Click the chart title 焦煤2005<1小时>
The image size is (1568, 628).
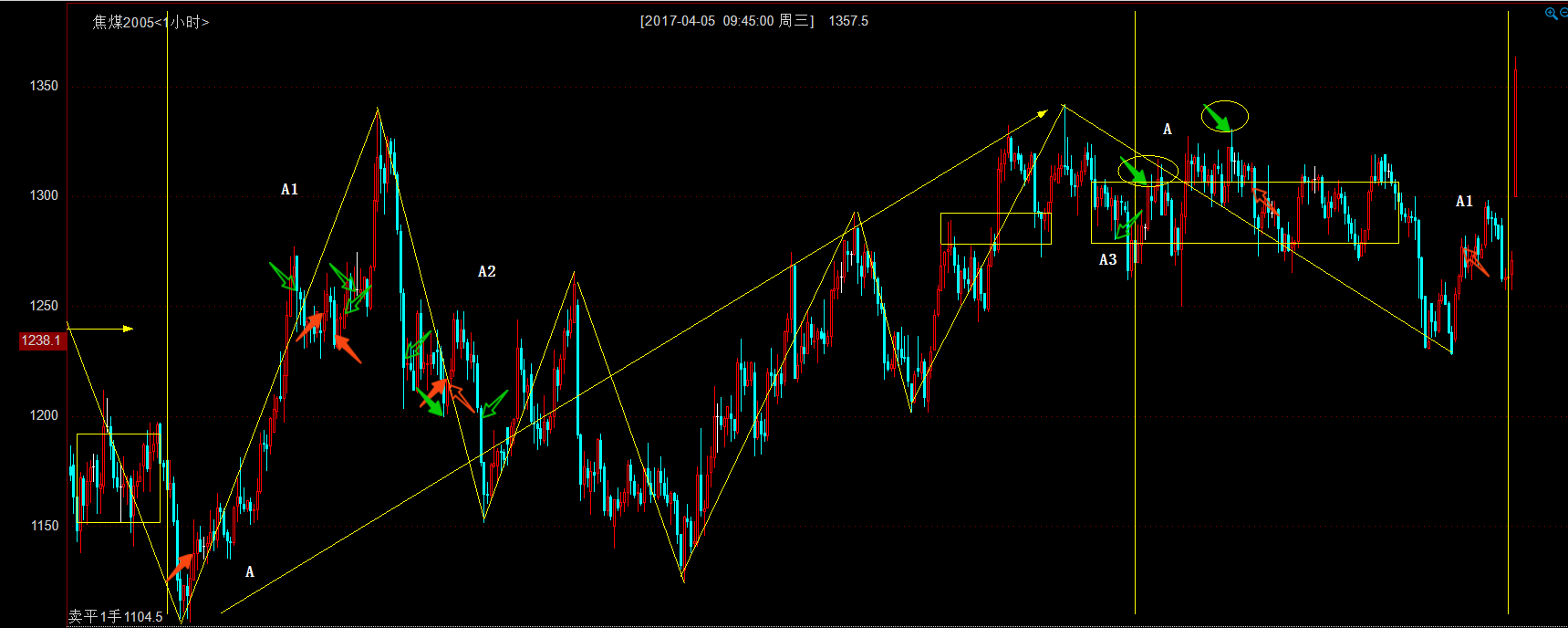151,22
